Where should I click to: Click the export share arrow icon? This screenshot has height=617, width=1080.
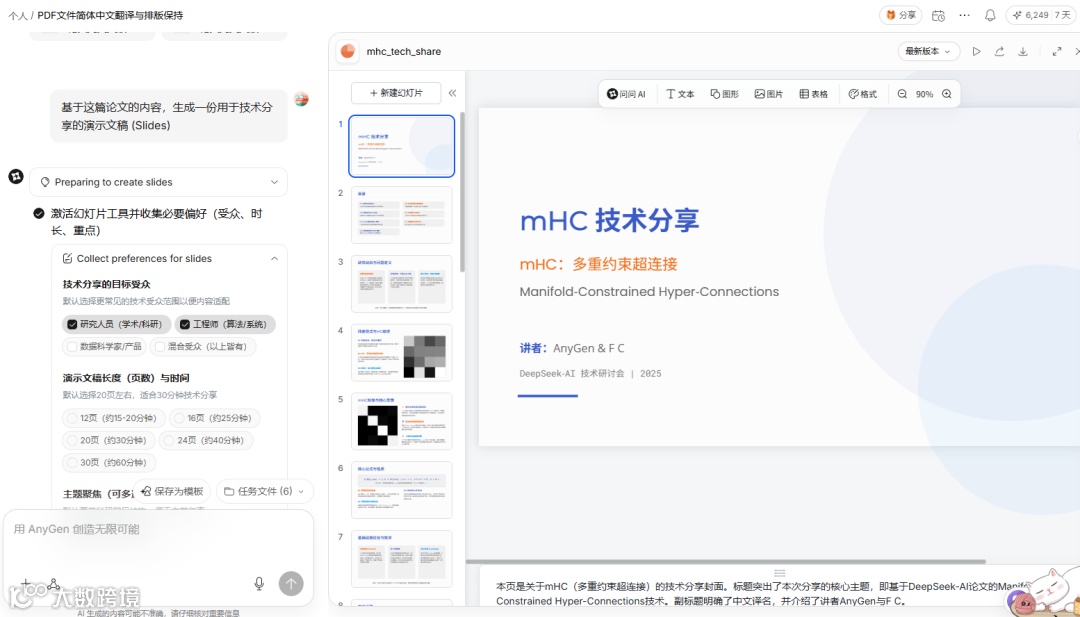tap(999, 52)
